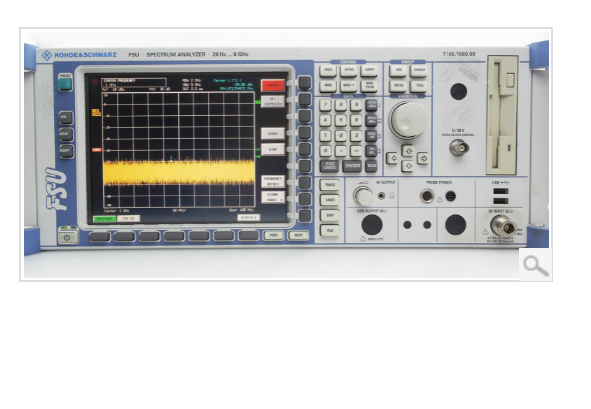Click the CAL key
The width and height of the screenshot is (591, 409).
(66, 118)
